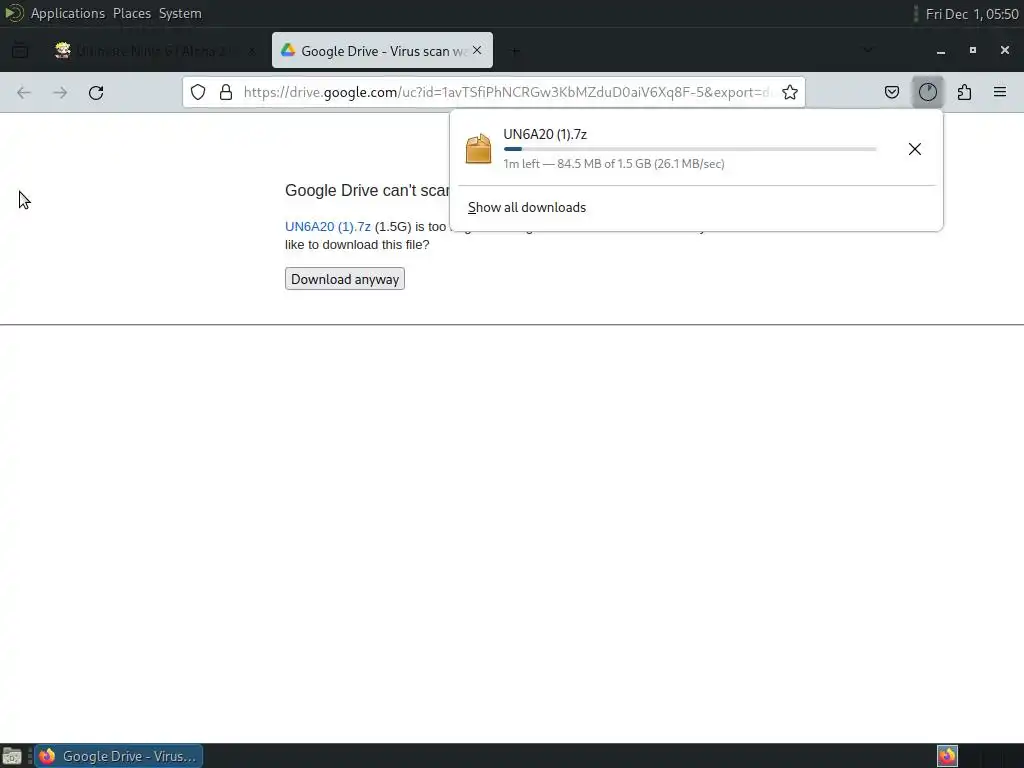Open the Places menu
1024x768 pixels.
click(132, 13)
